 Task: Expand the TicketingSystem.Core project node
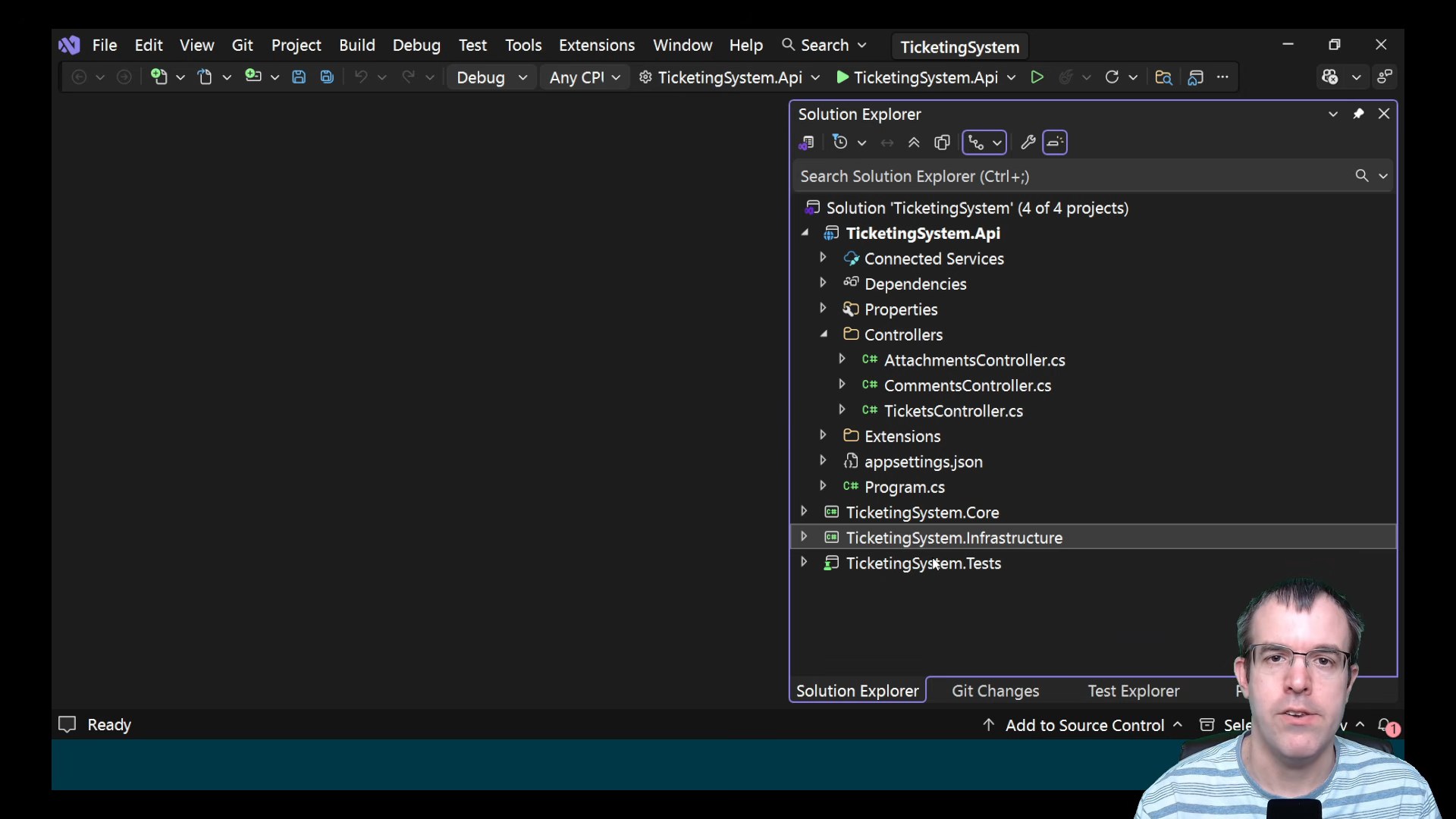pos(804,512)
